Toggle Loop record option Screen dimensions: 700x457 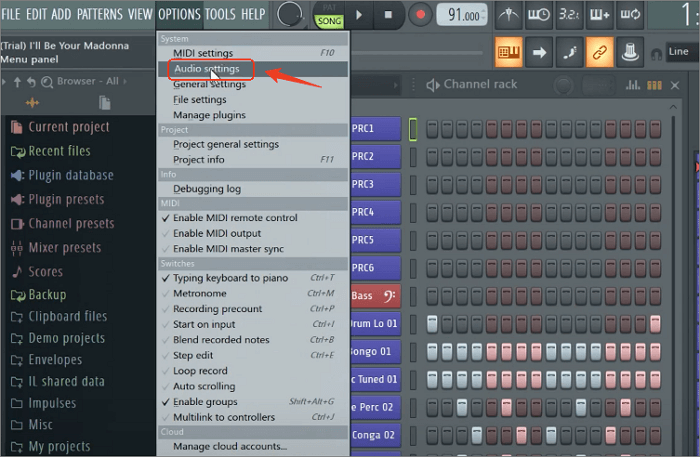tap(253, 371)
